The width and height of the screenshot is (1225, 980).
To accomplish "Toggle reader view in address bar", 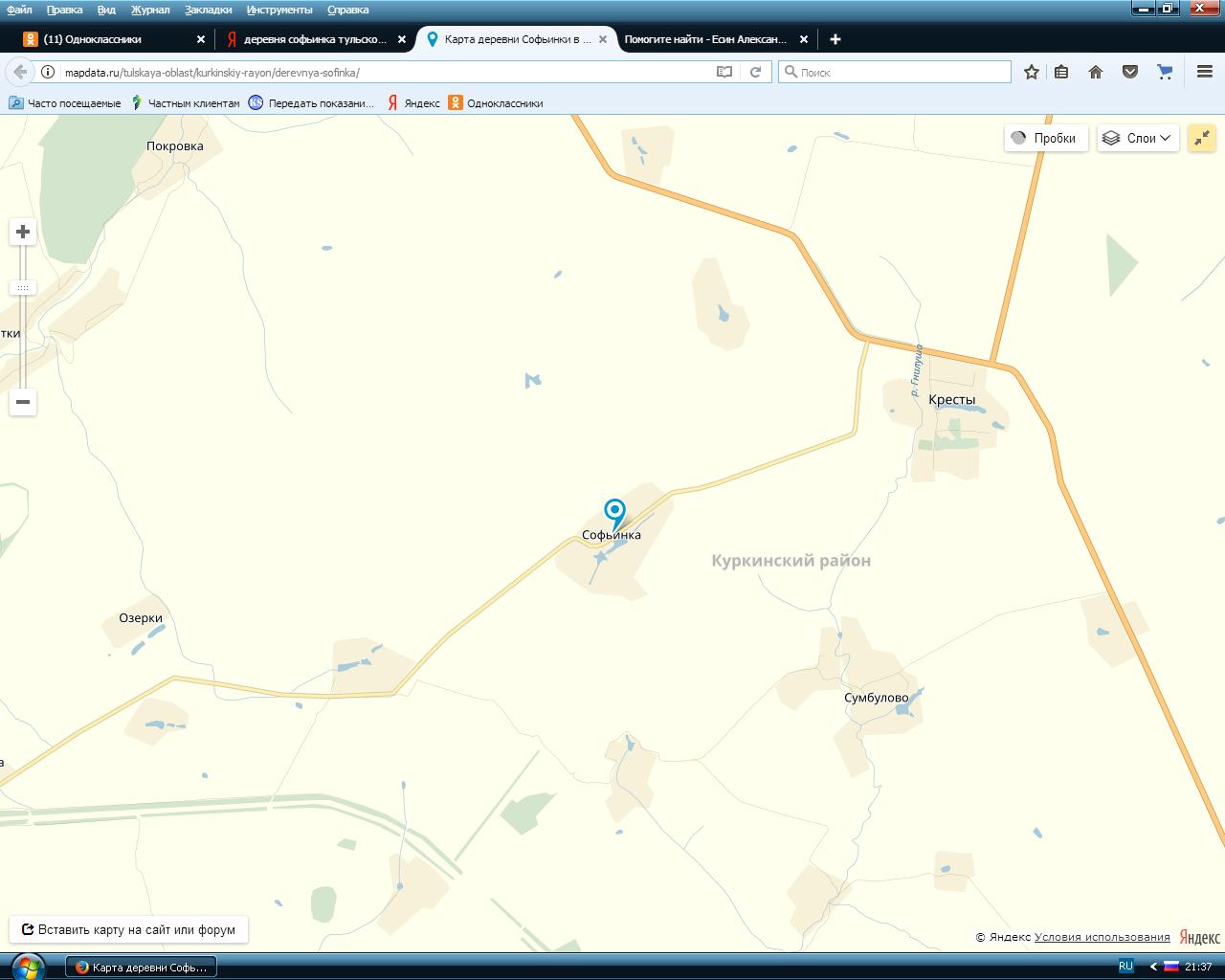I will (x=724, y=72).
